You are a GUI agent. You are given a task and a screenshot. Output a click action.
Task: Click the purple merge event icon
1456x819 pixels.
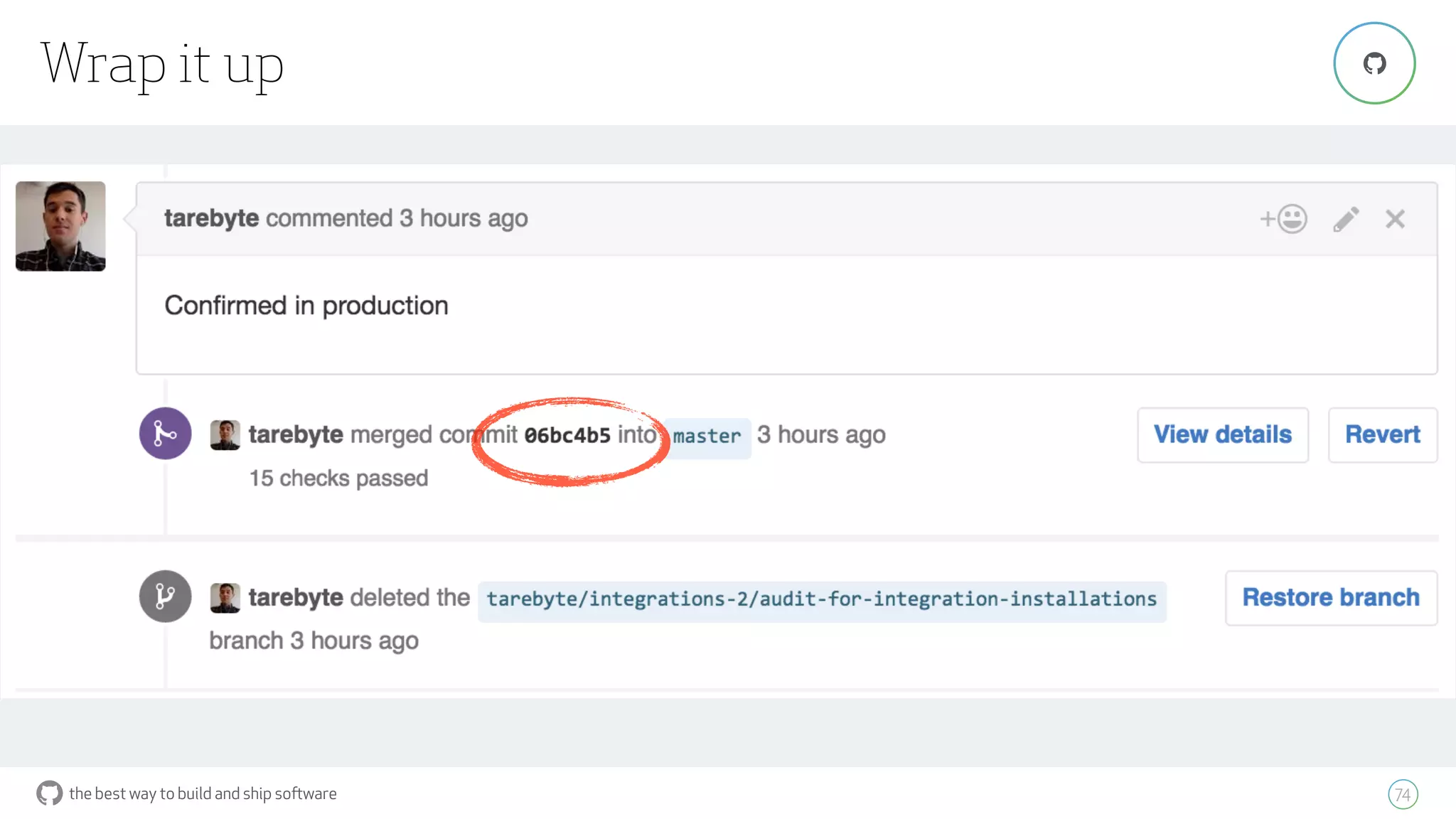pos(165,434)
